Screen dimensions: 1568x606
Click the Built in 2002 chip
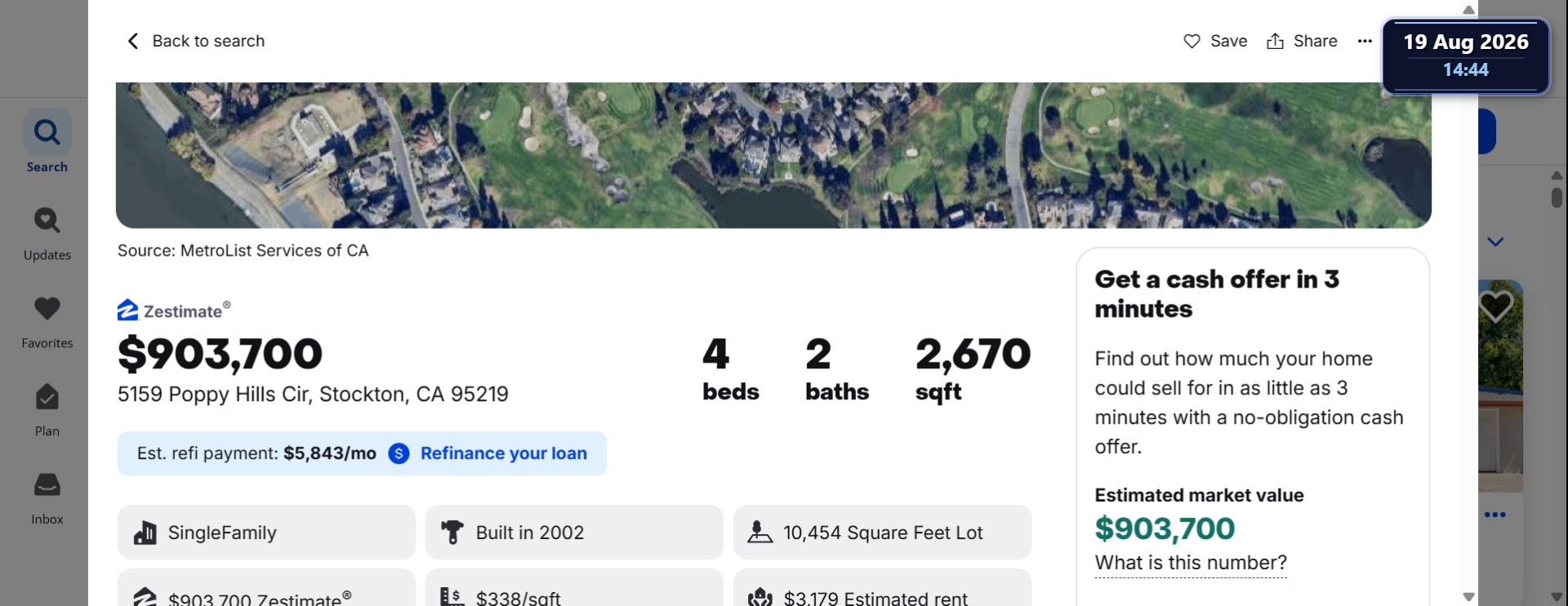(574, 532)
